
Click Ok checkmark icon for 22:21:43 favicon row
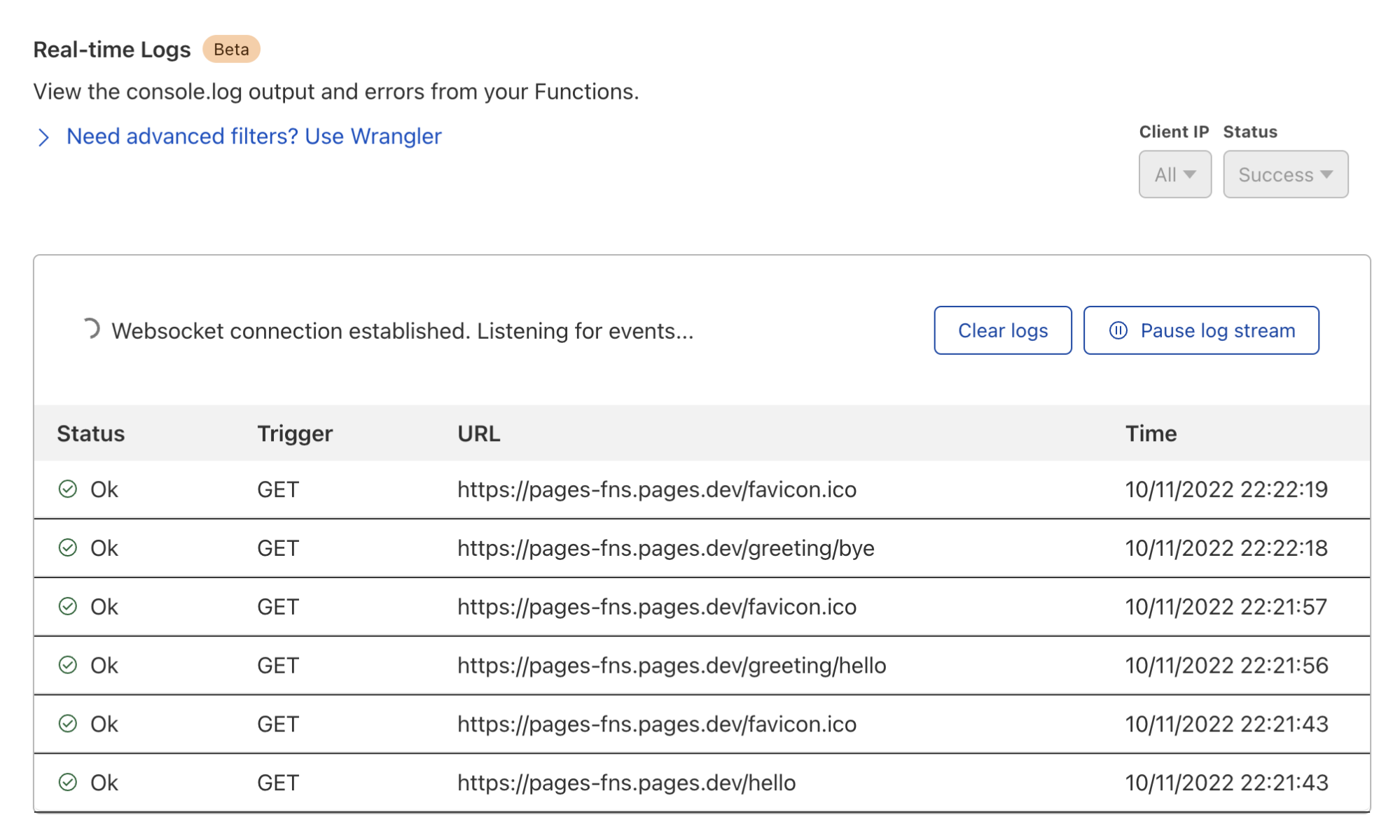click(68, 724)
